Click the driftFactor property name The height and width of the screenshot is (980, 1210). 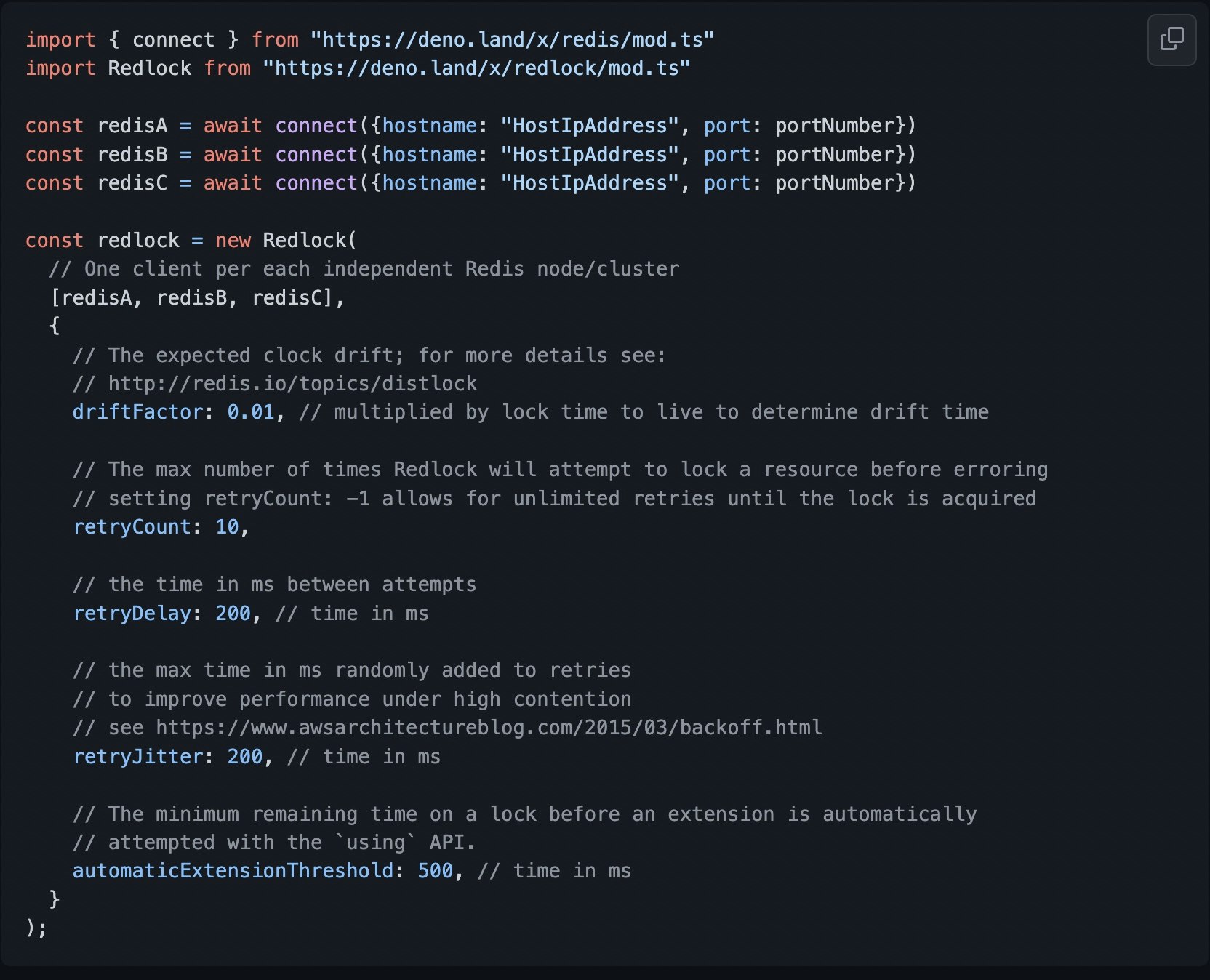tap(138, 412)
